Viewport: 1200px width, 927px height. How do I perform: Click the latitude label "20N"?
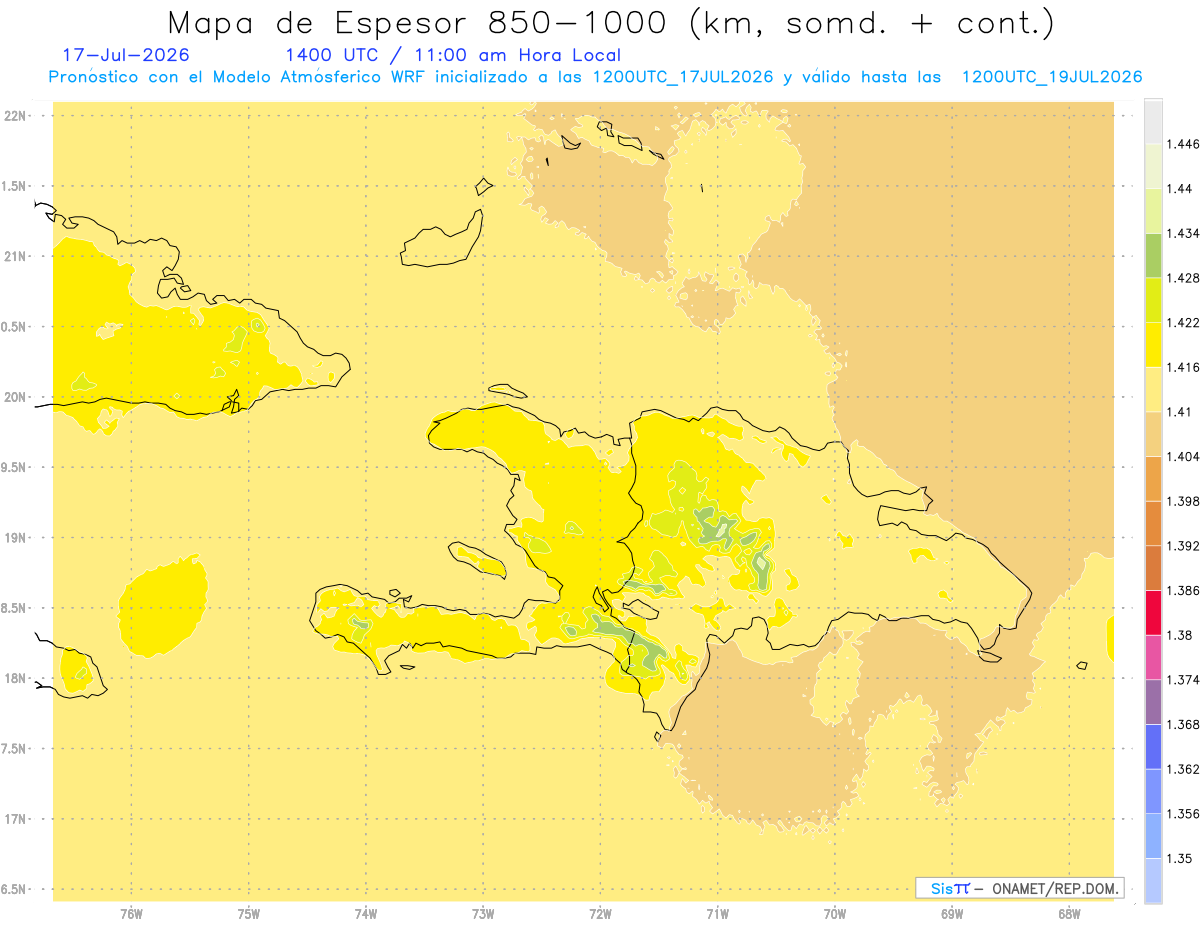tap(14, 397)
